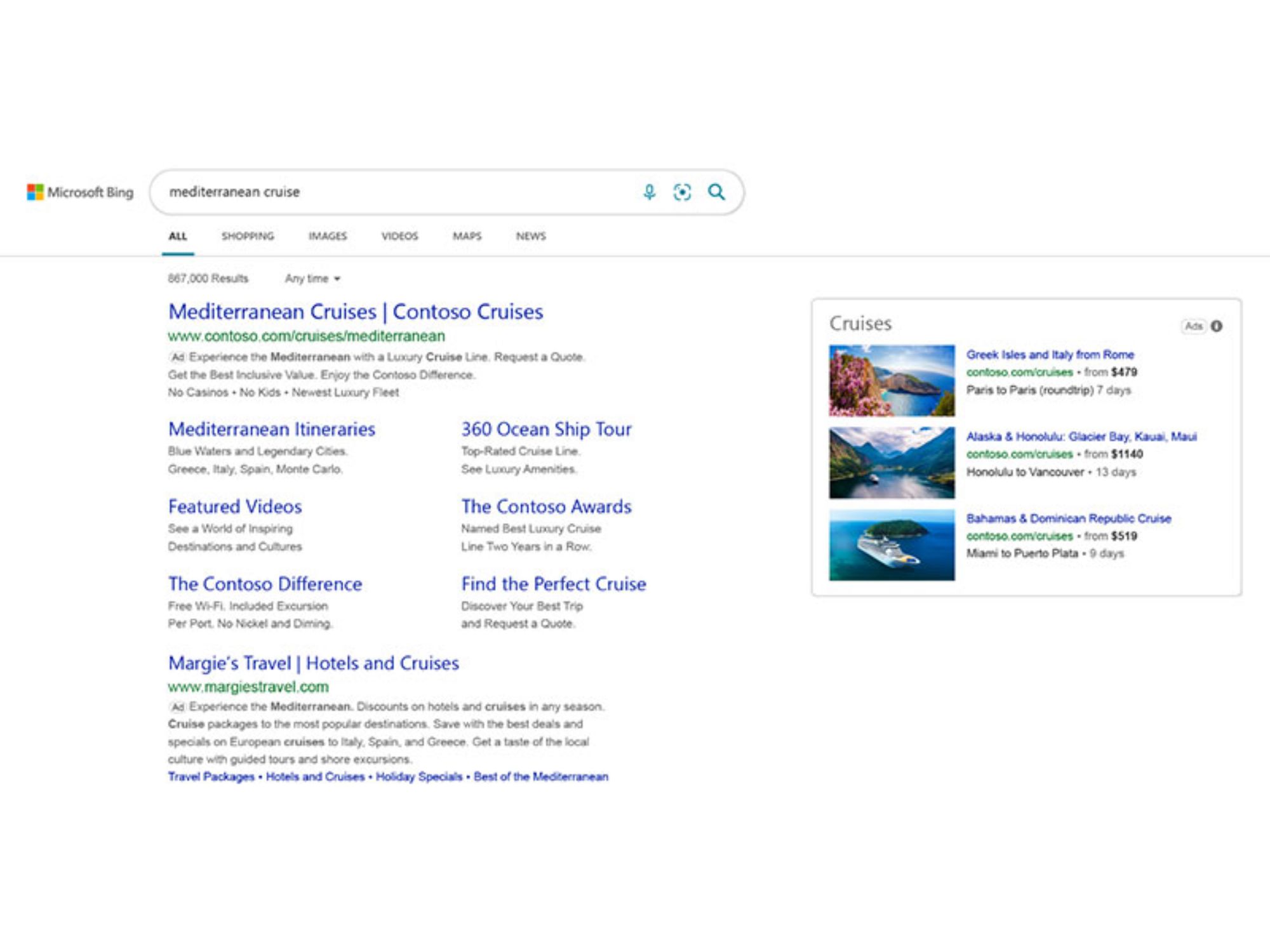
Task: Click contoso.com/cruises under Bahamas listing
Action: pos(1020,536)
